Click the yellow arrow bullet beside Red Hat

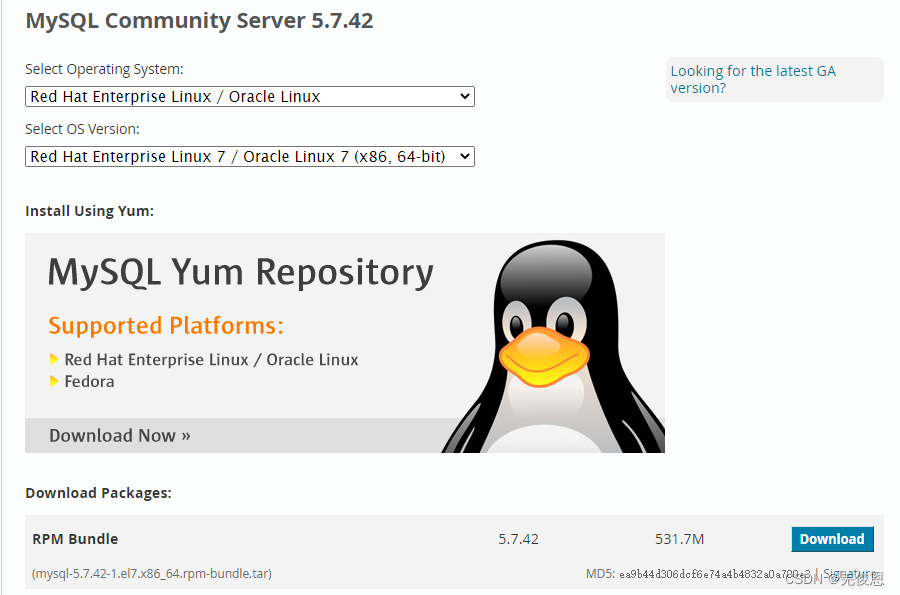(x=54, y=359)
